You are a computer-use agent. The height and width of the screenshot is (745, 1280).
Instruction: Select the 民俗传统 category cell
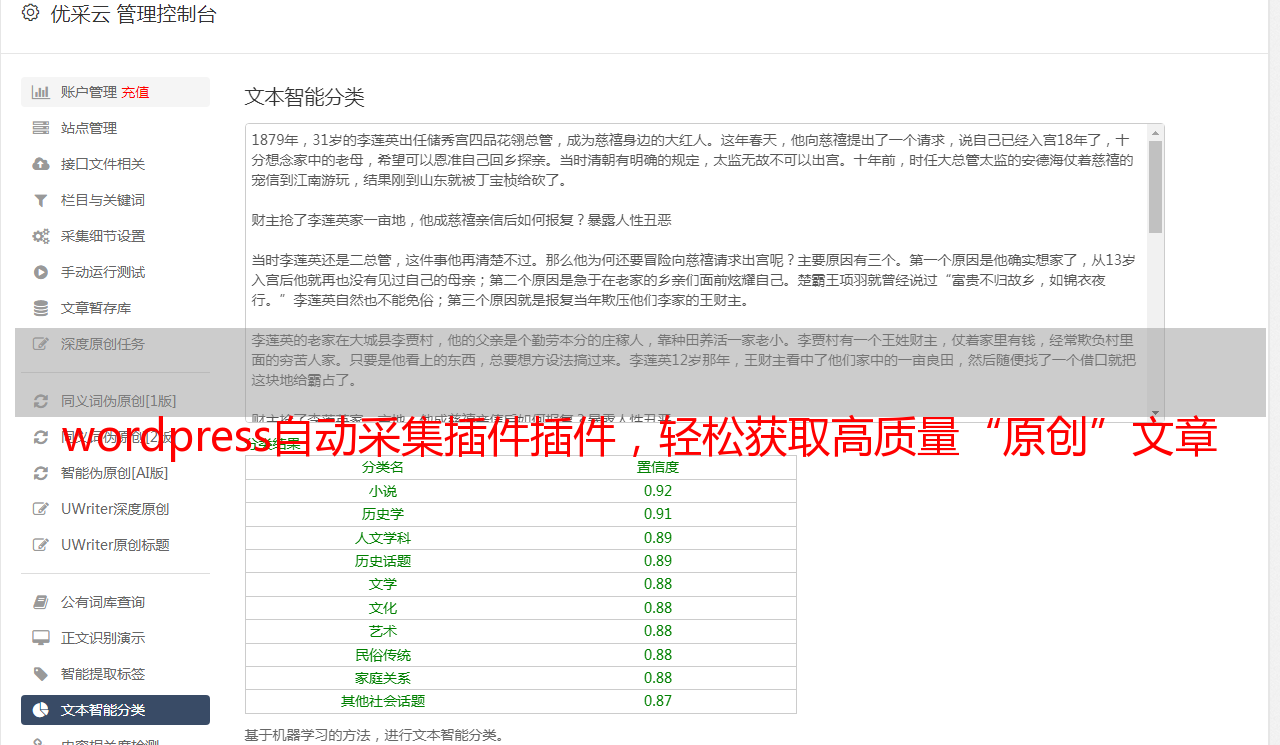tap(383, 655)
